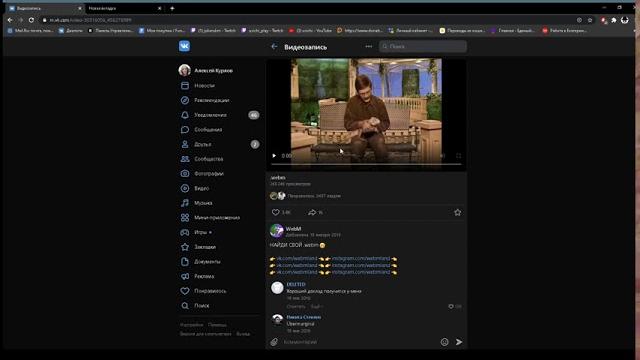Focus the Поиск field in the header
Screen dimensions: 640x360
[423, 47]
